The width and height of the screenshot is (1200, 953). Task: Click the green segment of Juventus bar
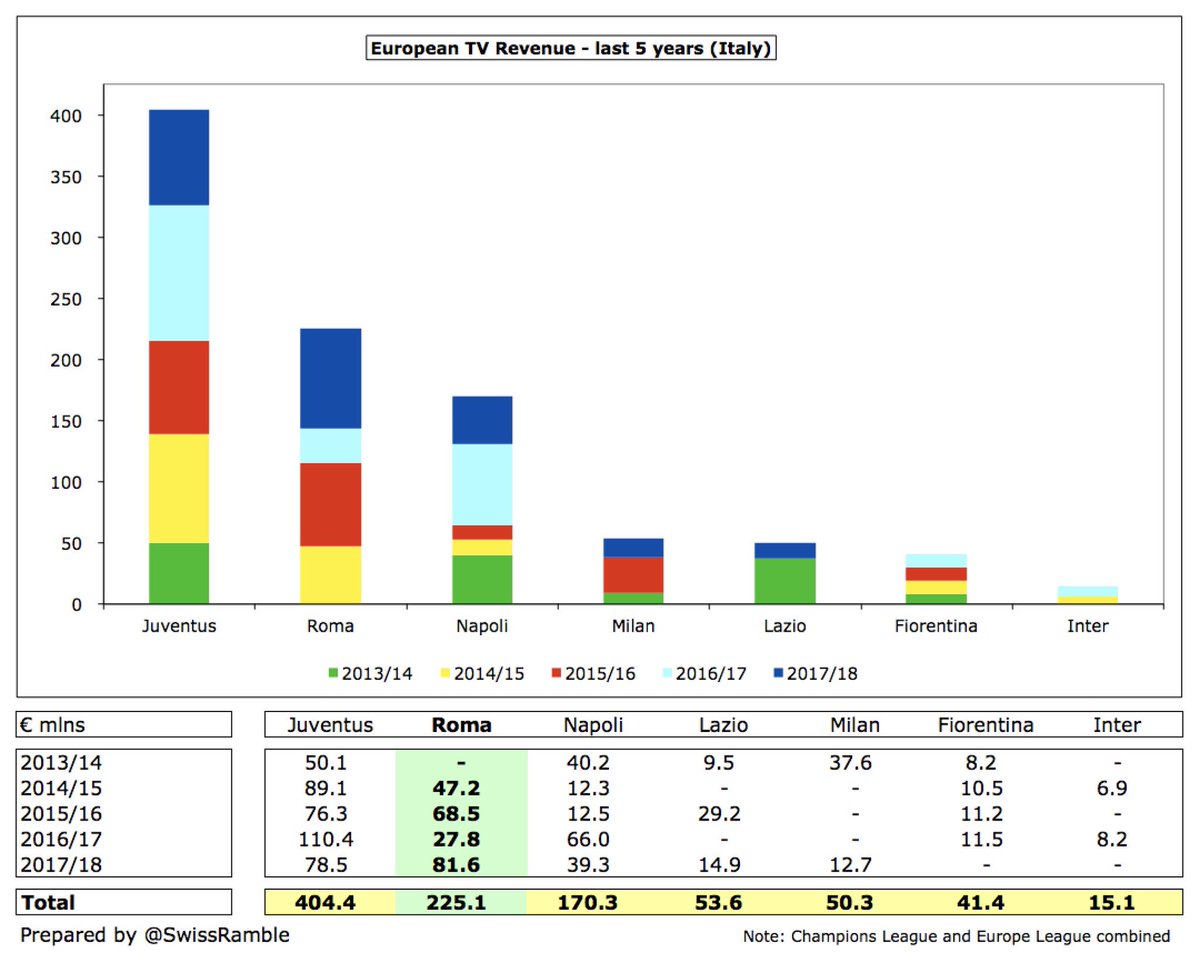click(178, 573)
